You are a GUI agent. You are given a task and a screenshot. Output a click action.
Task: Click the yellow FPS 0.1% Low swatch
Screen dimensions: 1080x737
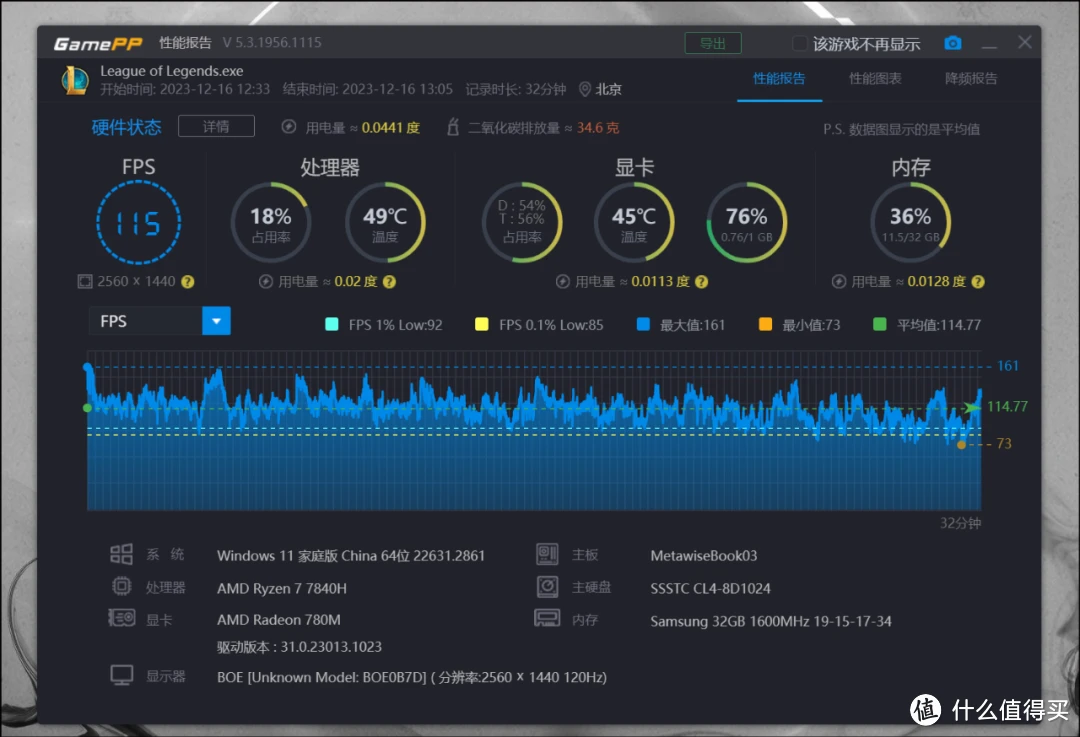coord(482,324)
